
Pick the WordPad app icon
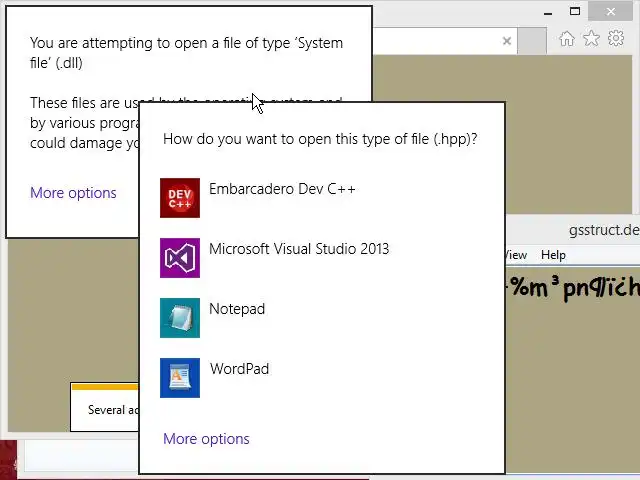(x=180, y=378)
